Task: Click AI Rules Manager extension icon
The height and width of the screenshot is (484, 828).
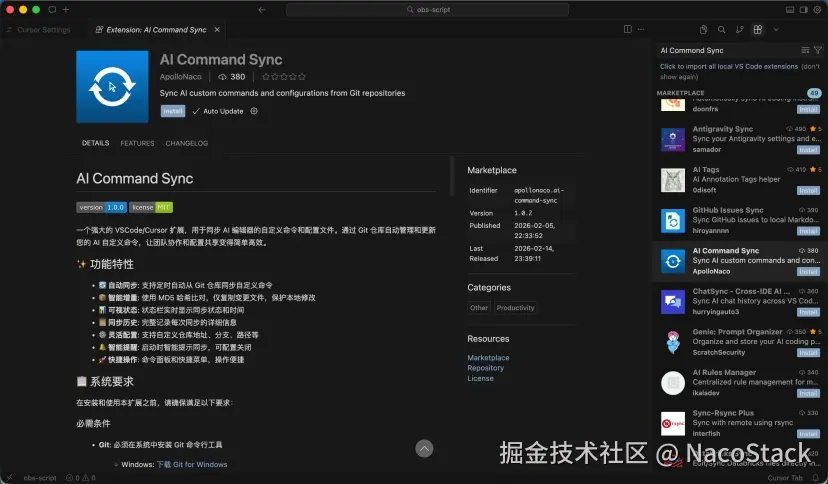Action: [x=673, y=383]
